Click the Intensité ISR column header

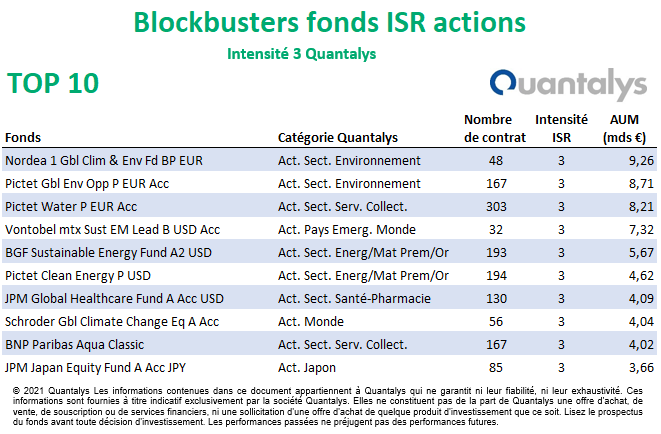click(x=561, y=129)
